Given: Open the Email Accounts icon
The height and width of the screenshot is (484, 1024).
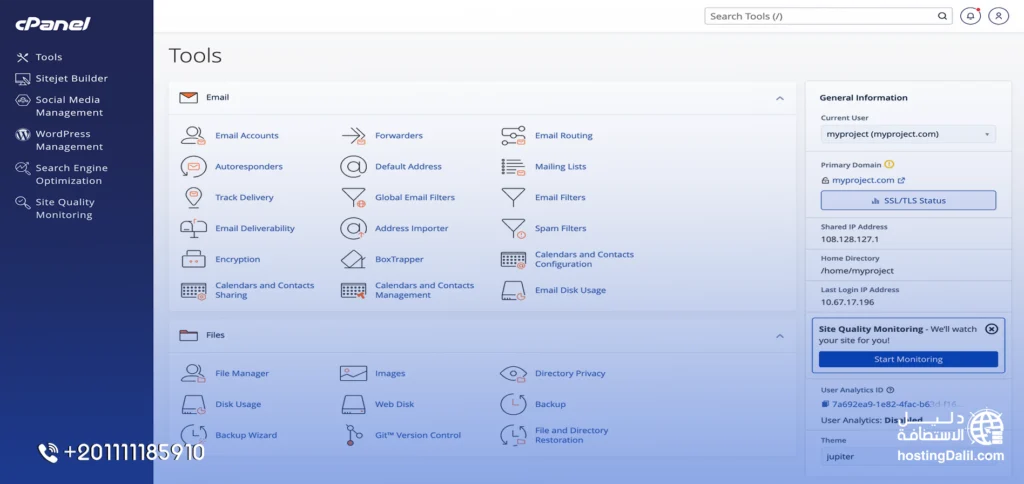Looking at the screenshot, I should (193, 136).
